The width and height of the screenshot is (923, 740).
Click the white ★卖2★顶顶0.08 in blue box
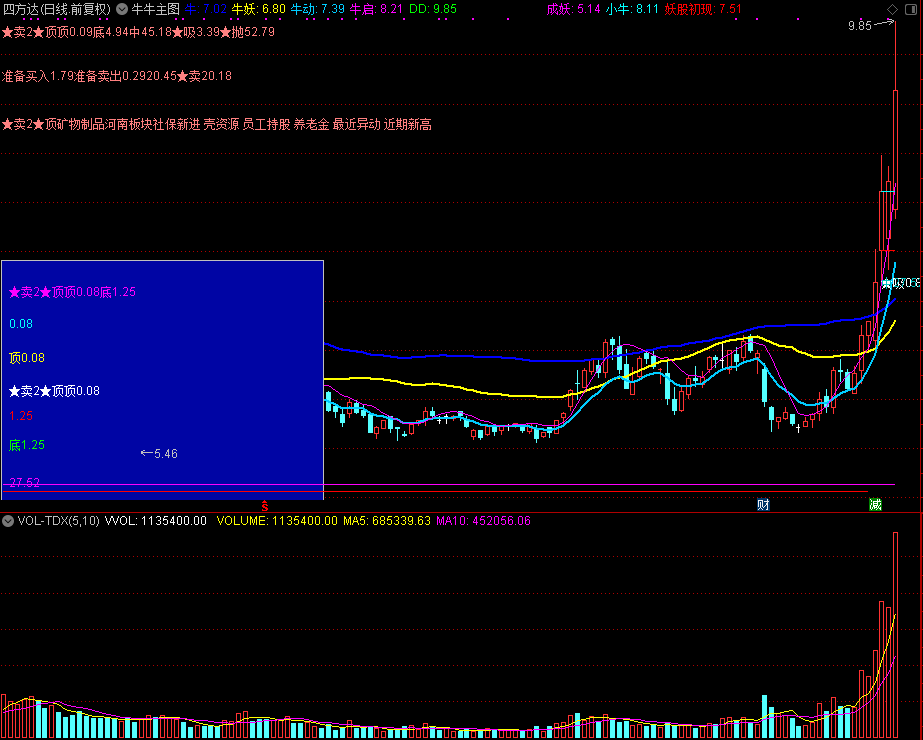click(x=54, y=391)
